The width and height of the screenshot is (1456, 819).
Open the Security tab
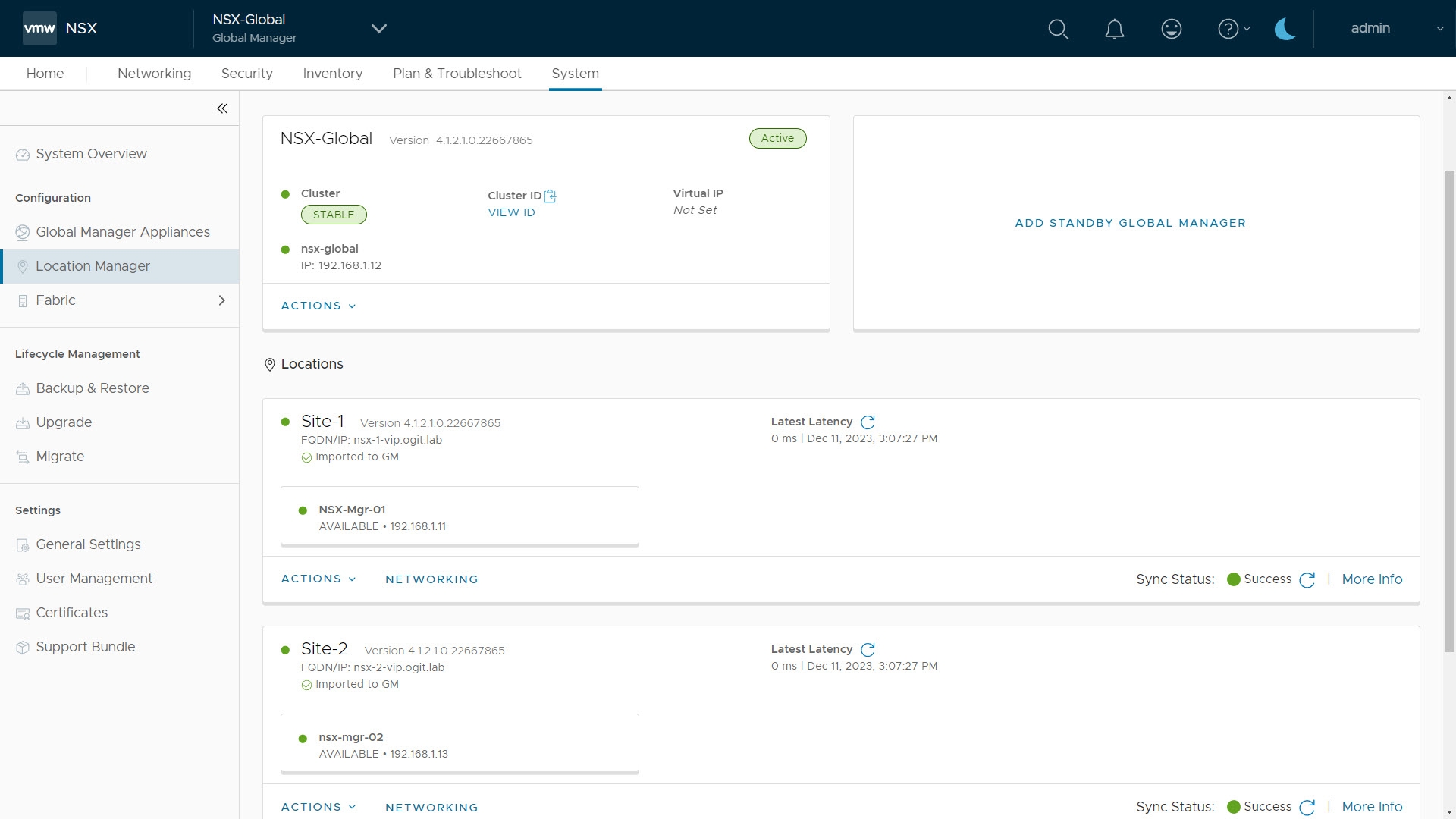246,74
